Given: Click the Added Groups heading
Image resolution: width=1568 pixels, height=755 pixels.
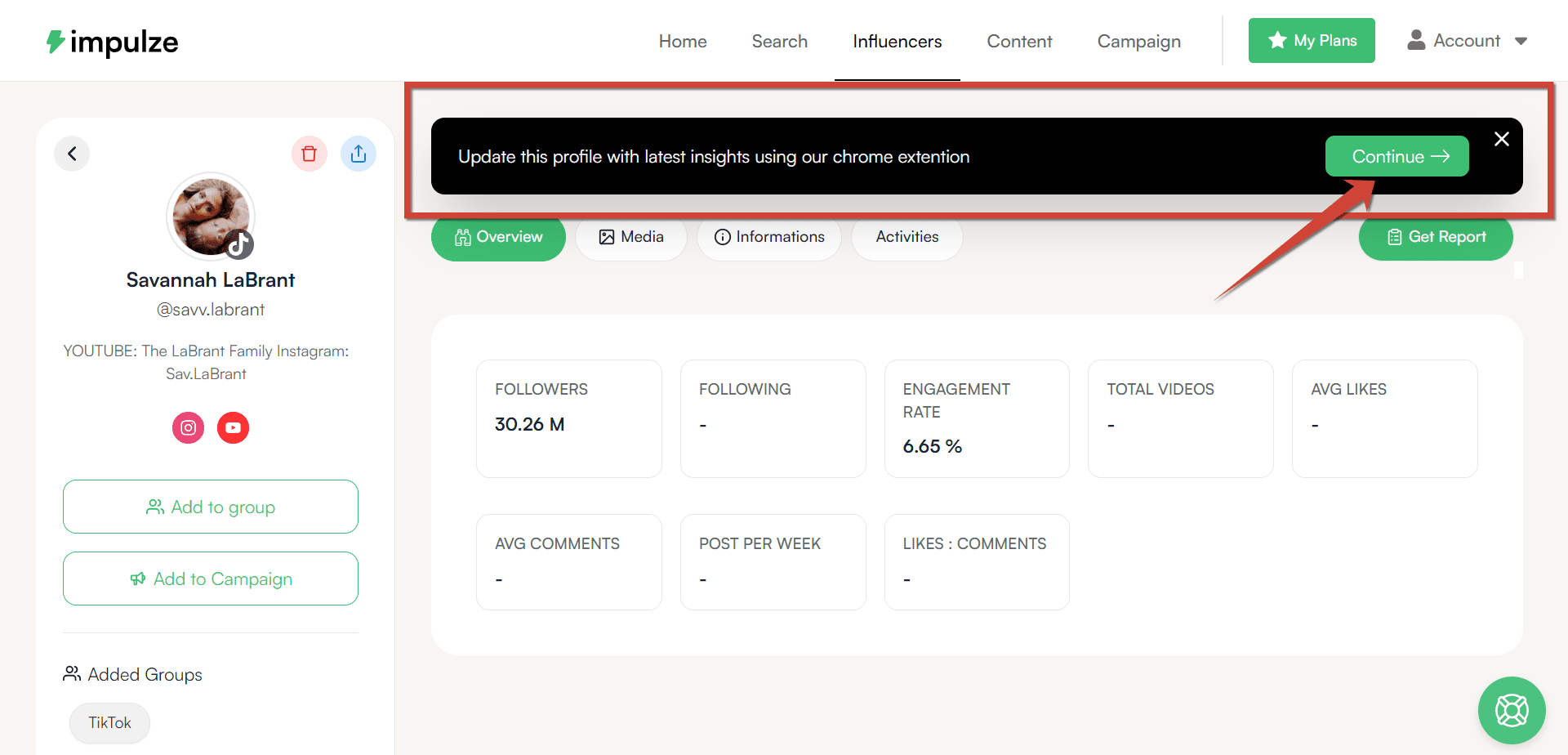Looking at the screenshot, I should click(132, 674).
